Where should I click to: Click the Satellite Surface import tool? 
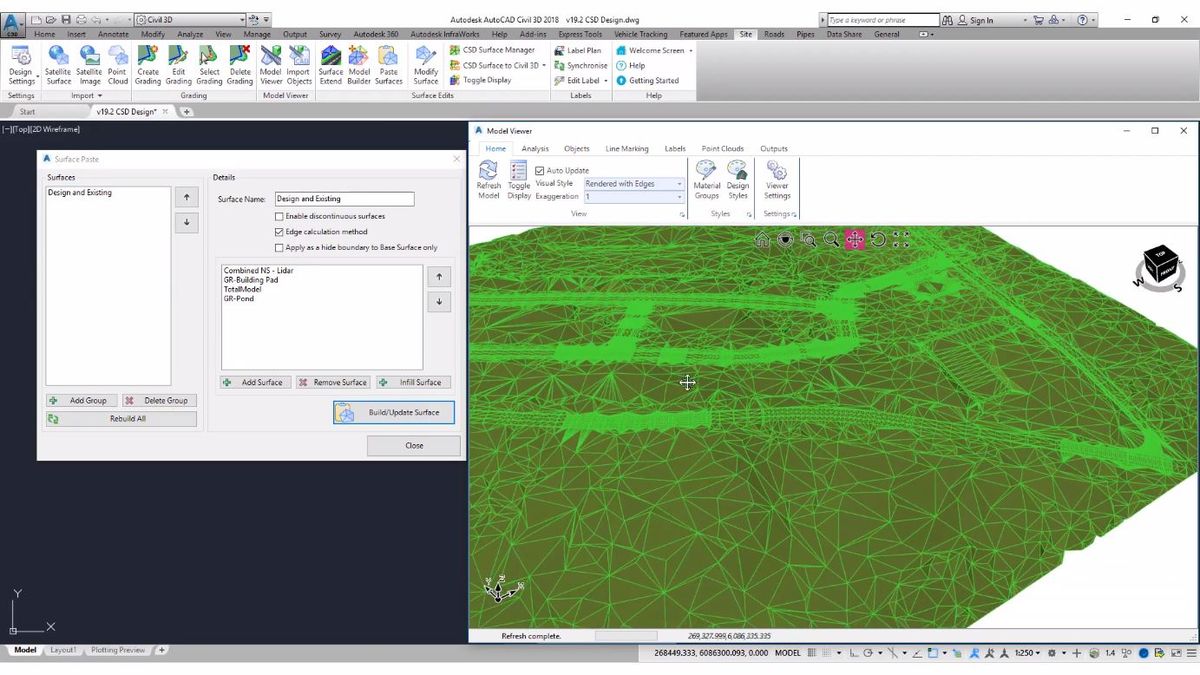(58, 65)
